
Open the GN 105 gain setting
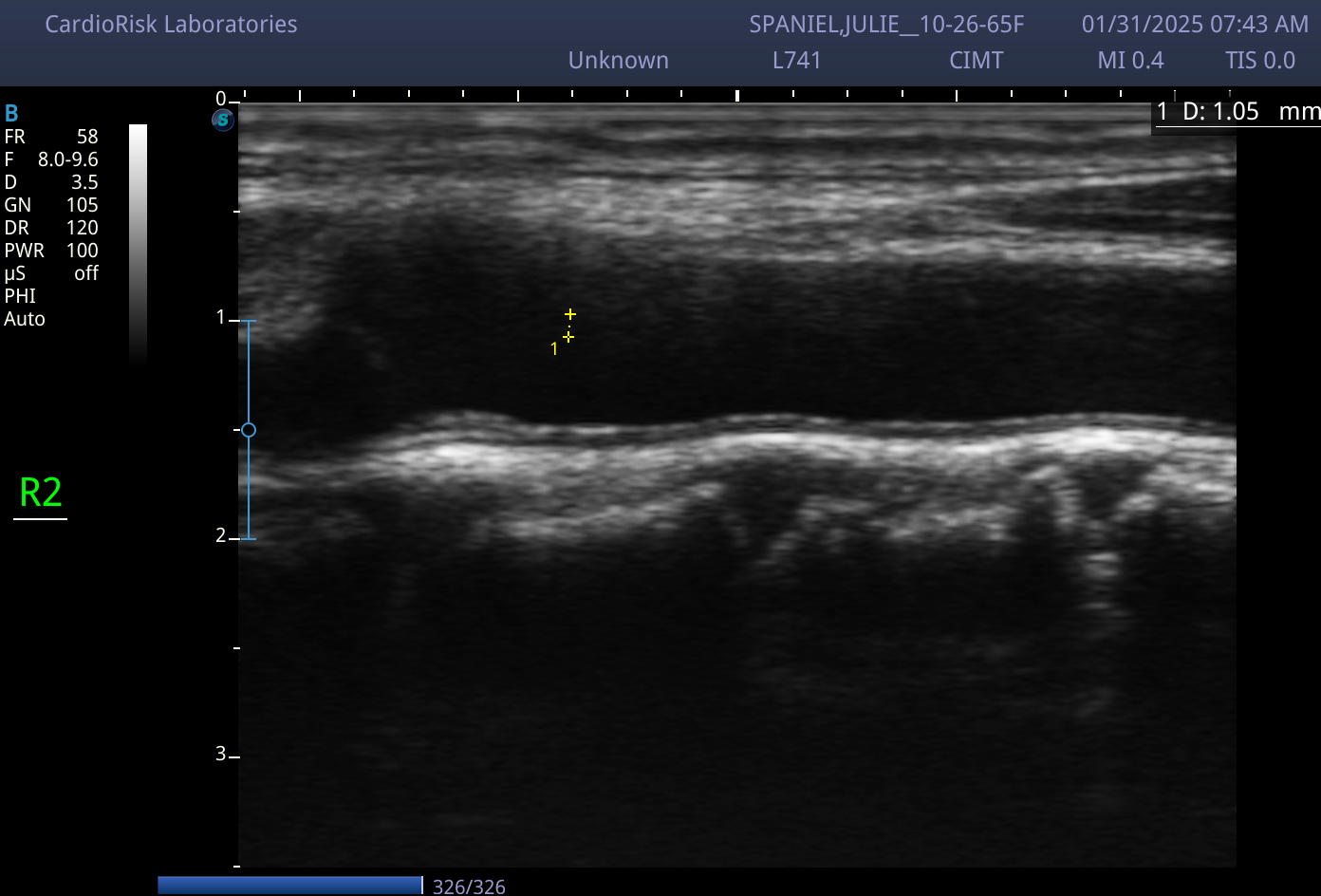click(x=51, y=205)
